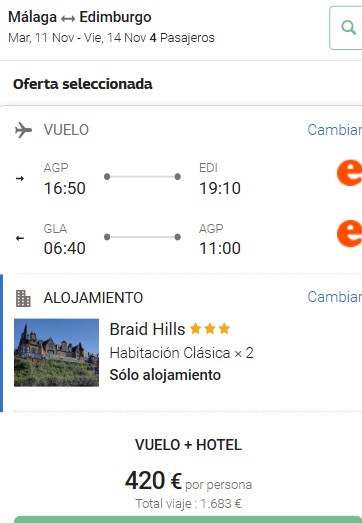
Task: Click the outbound right-arrow icon
Action: [x=20, y=178]
